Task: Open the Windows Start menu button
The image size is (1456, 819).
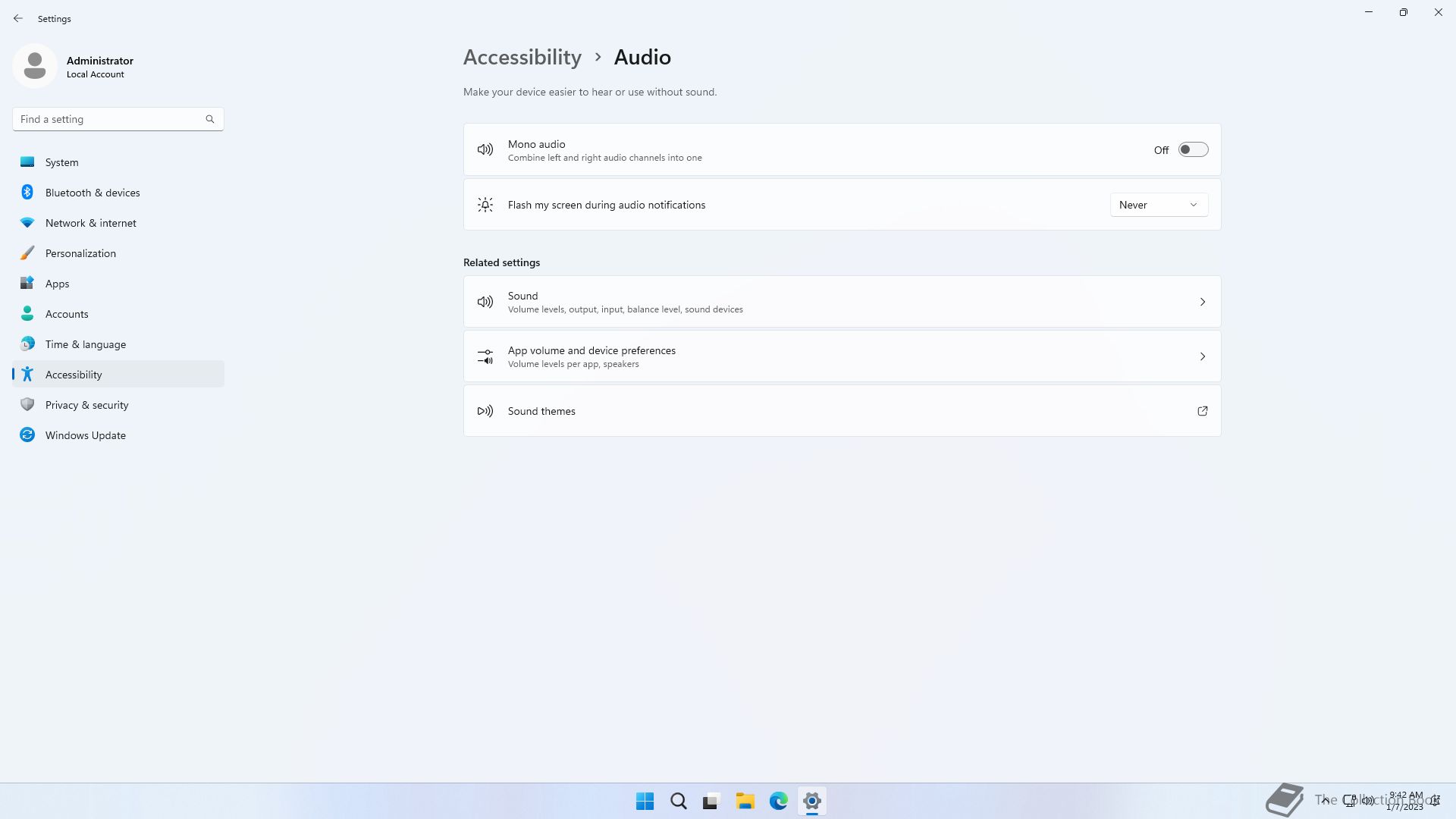Action: (645, 801)
